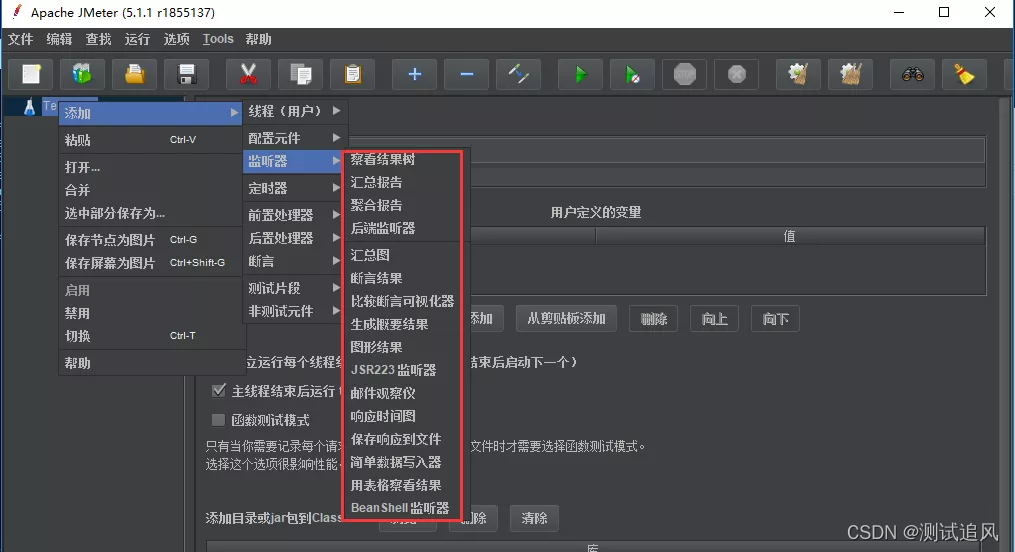
Task: Open the 查找 menu
Action: tap(98, 39)
